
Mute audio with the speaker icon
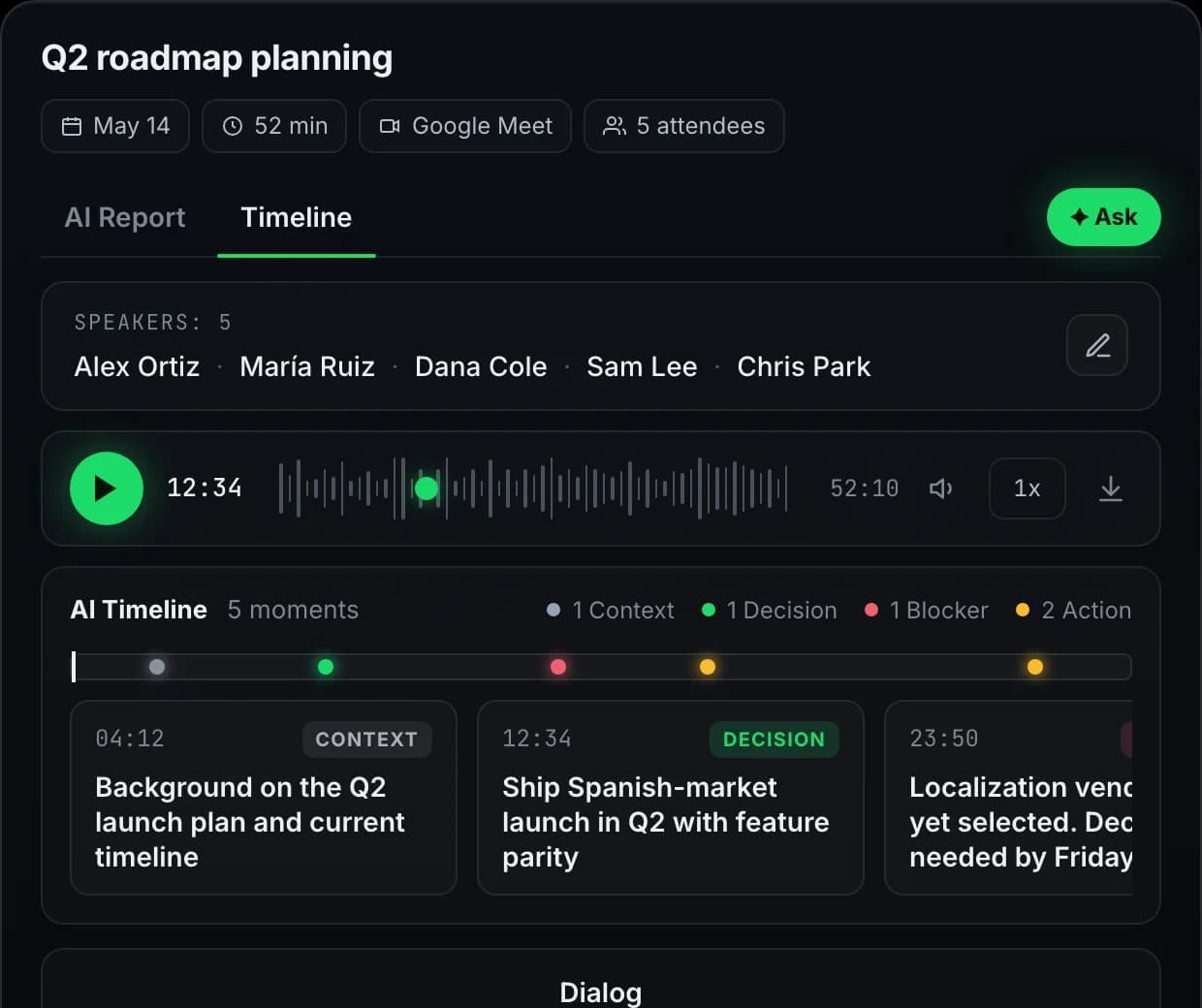[940, 488]
